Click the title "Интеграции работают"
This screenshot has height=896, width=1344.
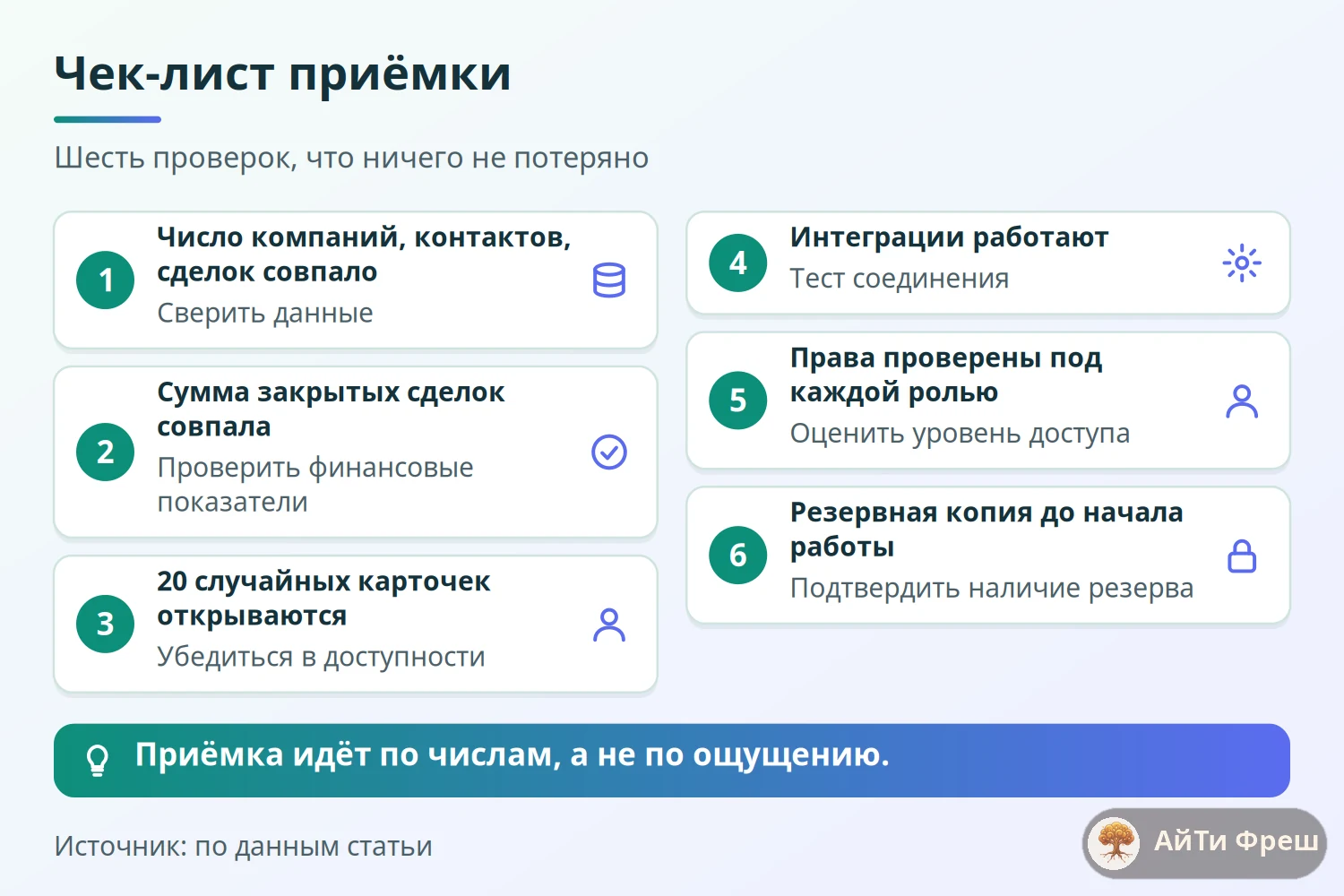point(949,237)
